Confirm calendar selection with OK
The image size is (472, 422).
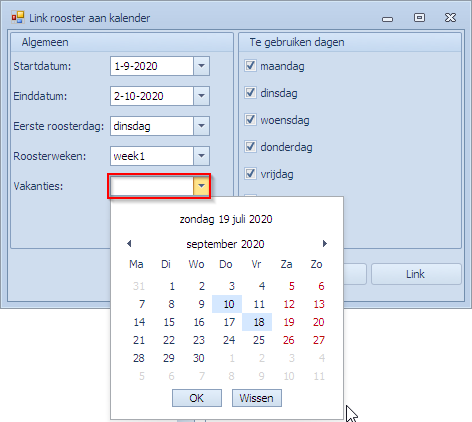coord(197,398)
